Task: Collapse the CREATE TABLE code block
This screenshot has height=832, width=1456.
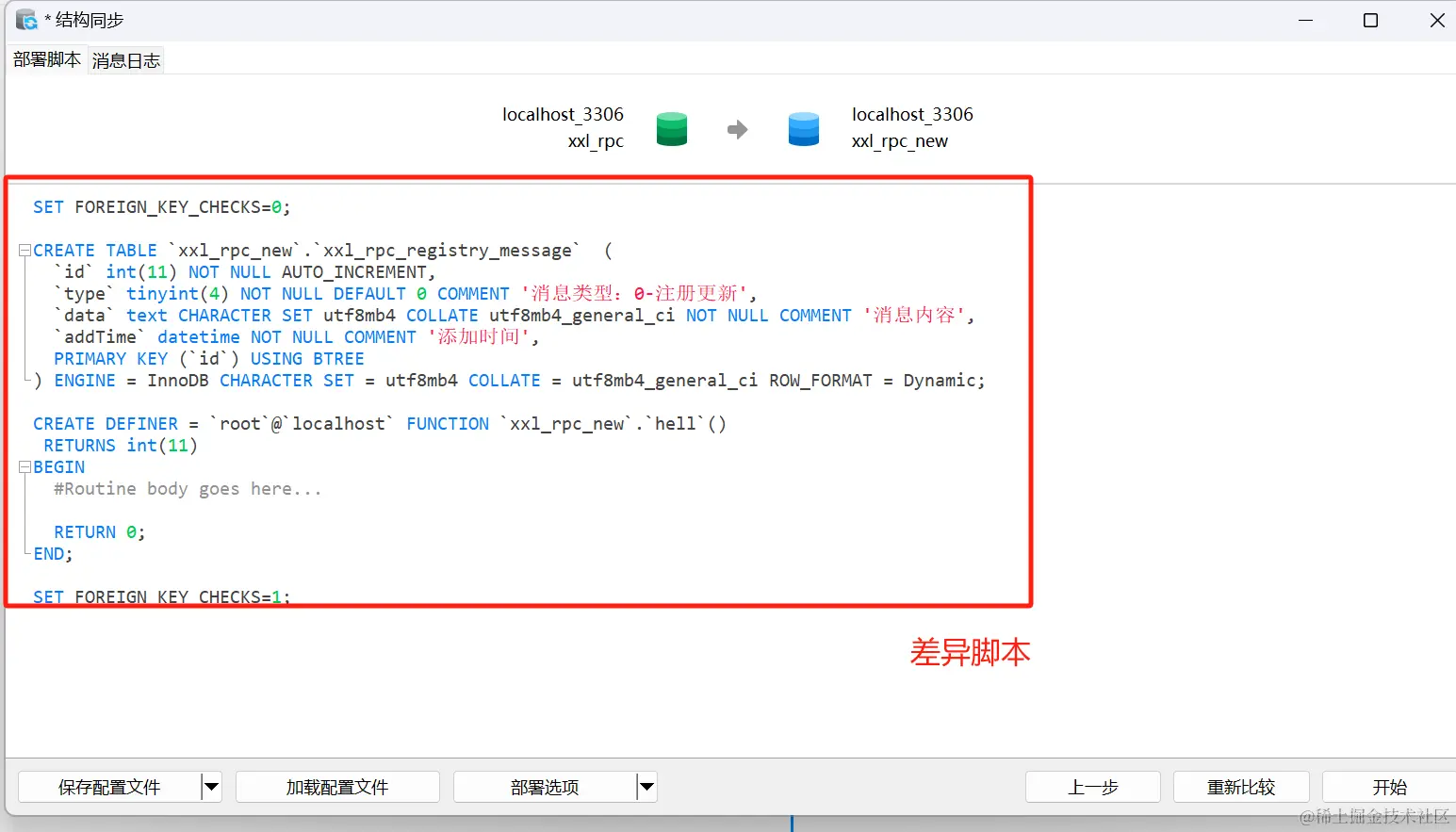Action: pos(25,251)
